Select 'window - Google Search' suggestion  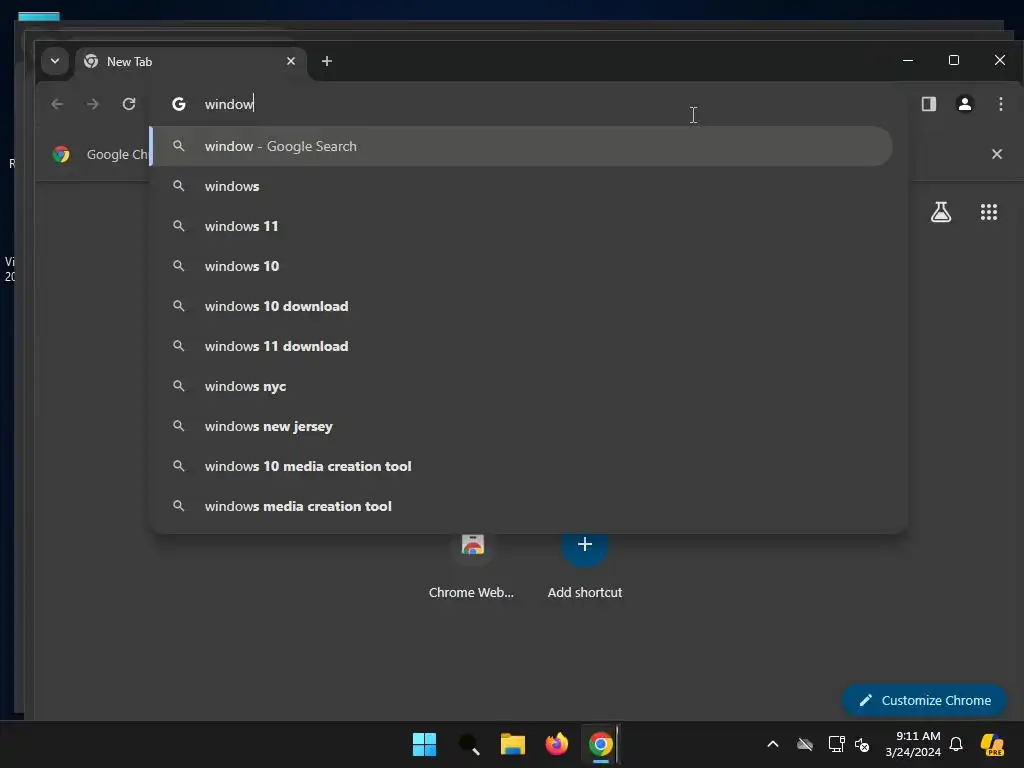coord(521,146)
